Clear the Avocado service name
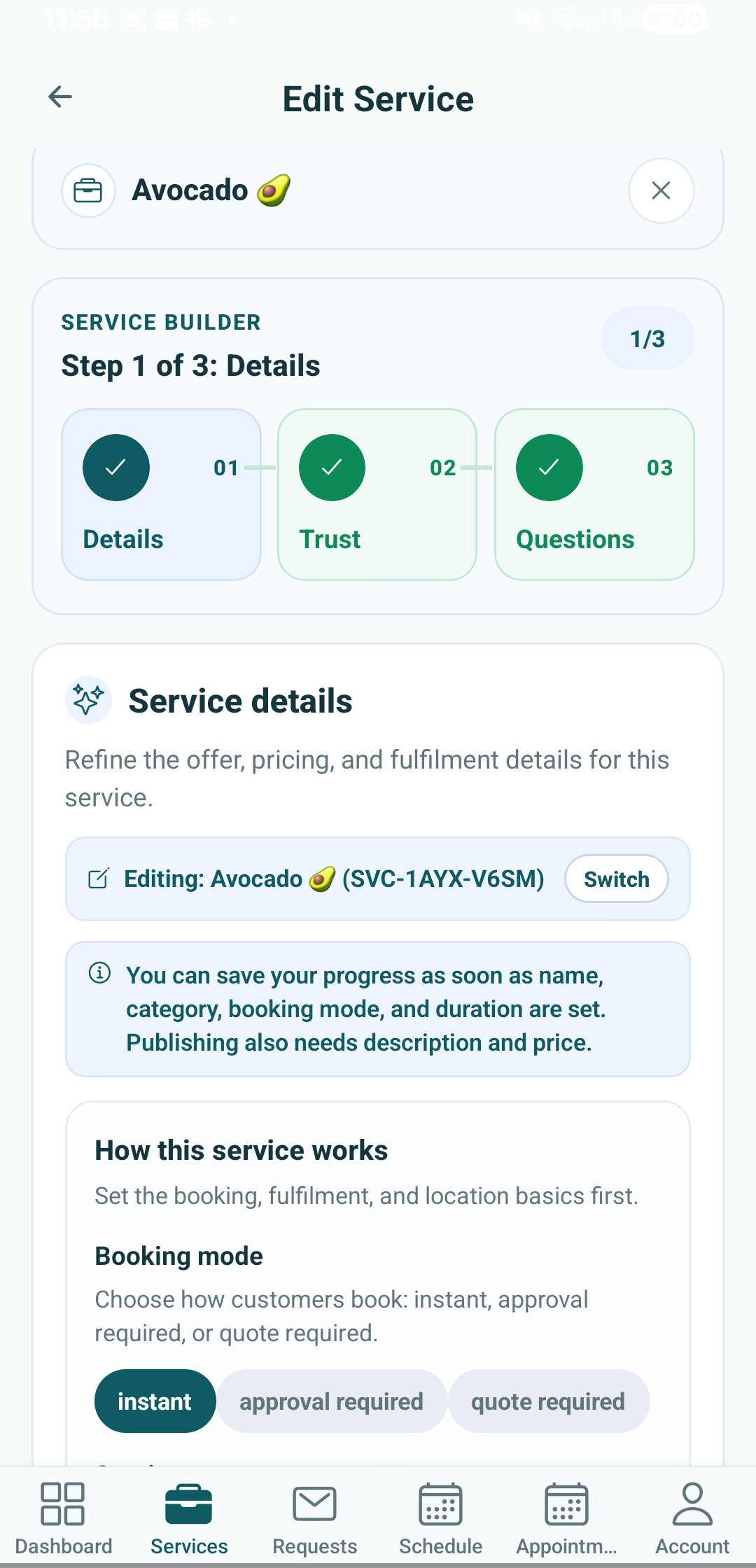Screen dimensions: 756x1568 660,190
